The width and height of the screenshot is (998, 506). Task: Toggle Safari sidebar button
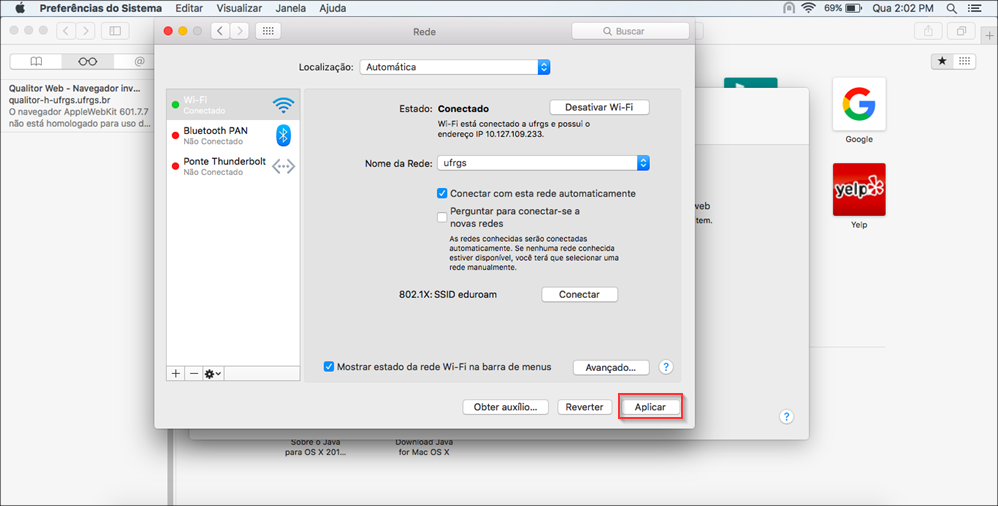[x=115, y=31]
